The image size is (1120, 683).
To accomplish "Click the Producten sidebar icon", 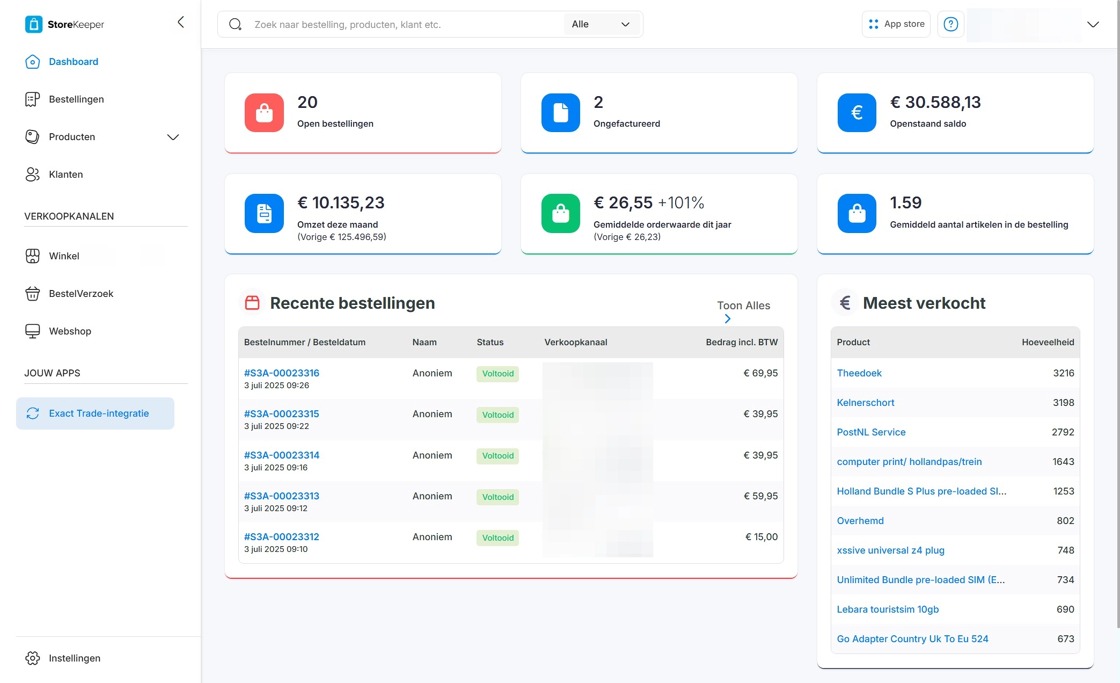I will point(32,136).
